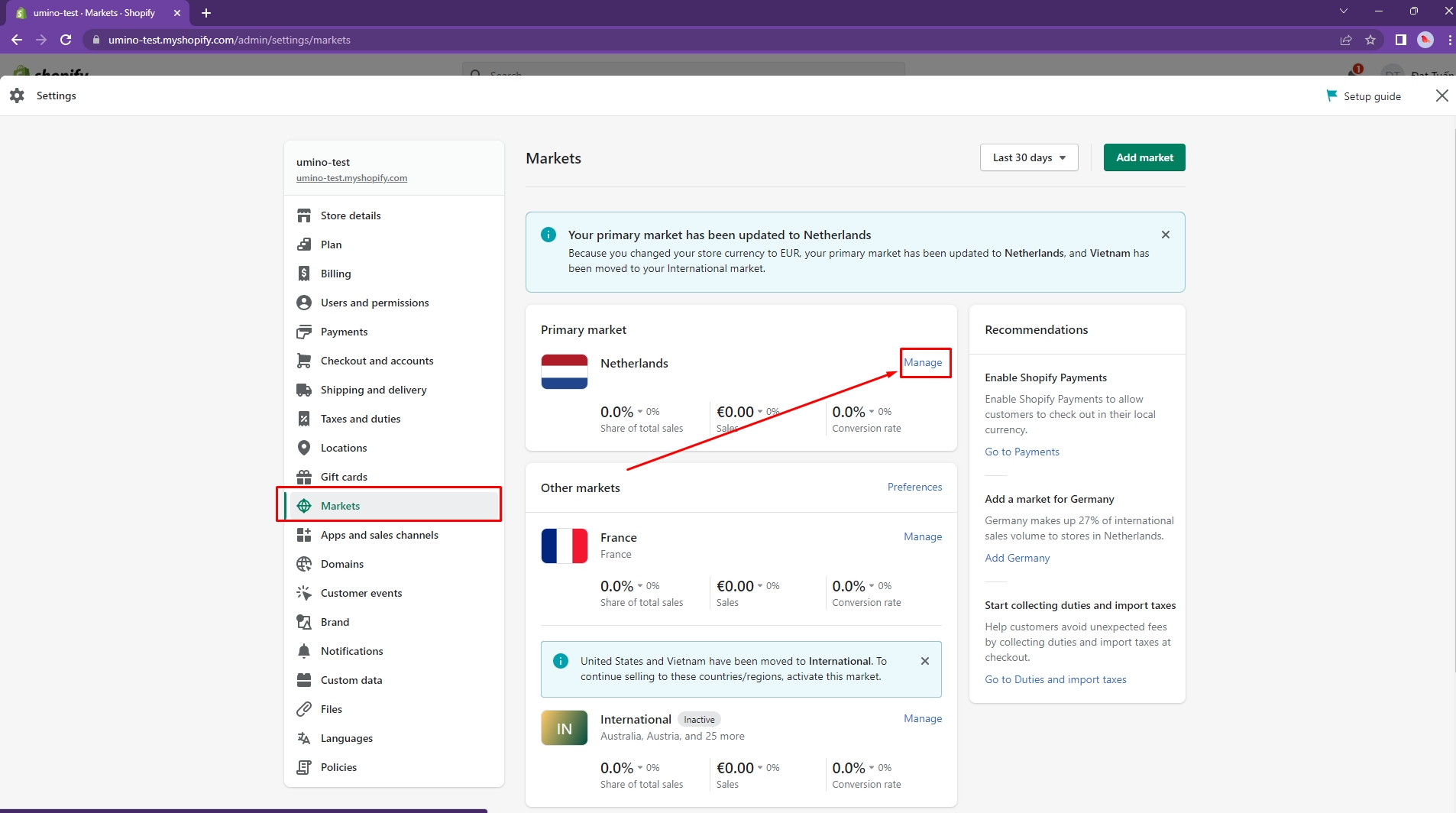Open Markets in settings sidebar
Screen dimensions: 1456x813
[340, 506]
